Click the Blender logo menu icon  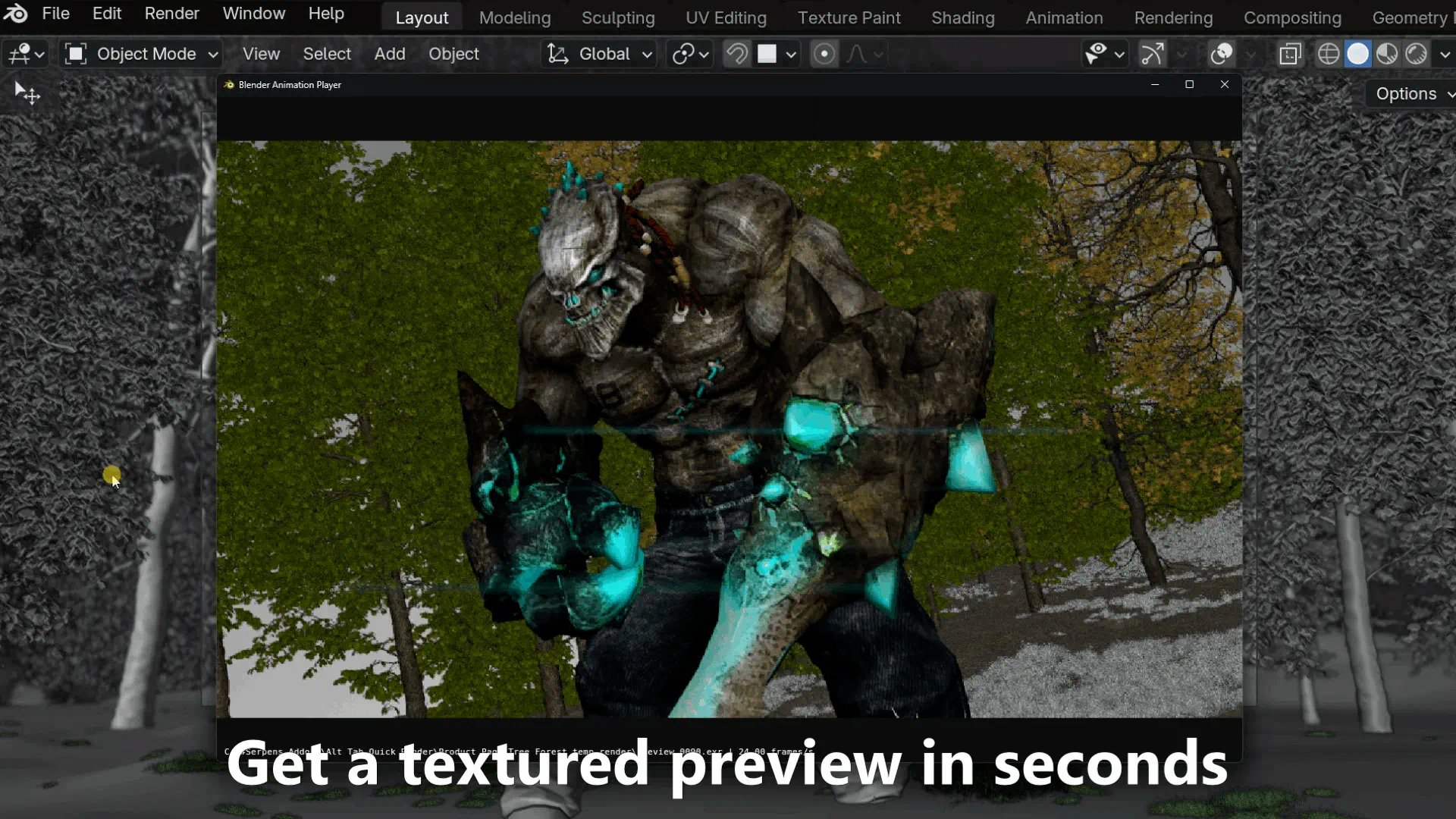pos(15,13)
